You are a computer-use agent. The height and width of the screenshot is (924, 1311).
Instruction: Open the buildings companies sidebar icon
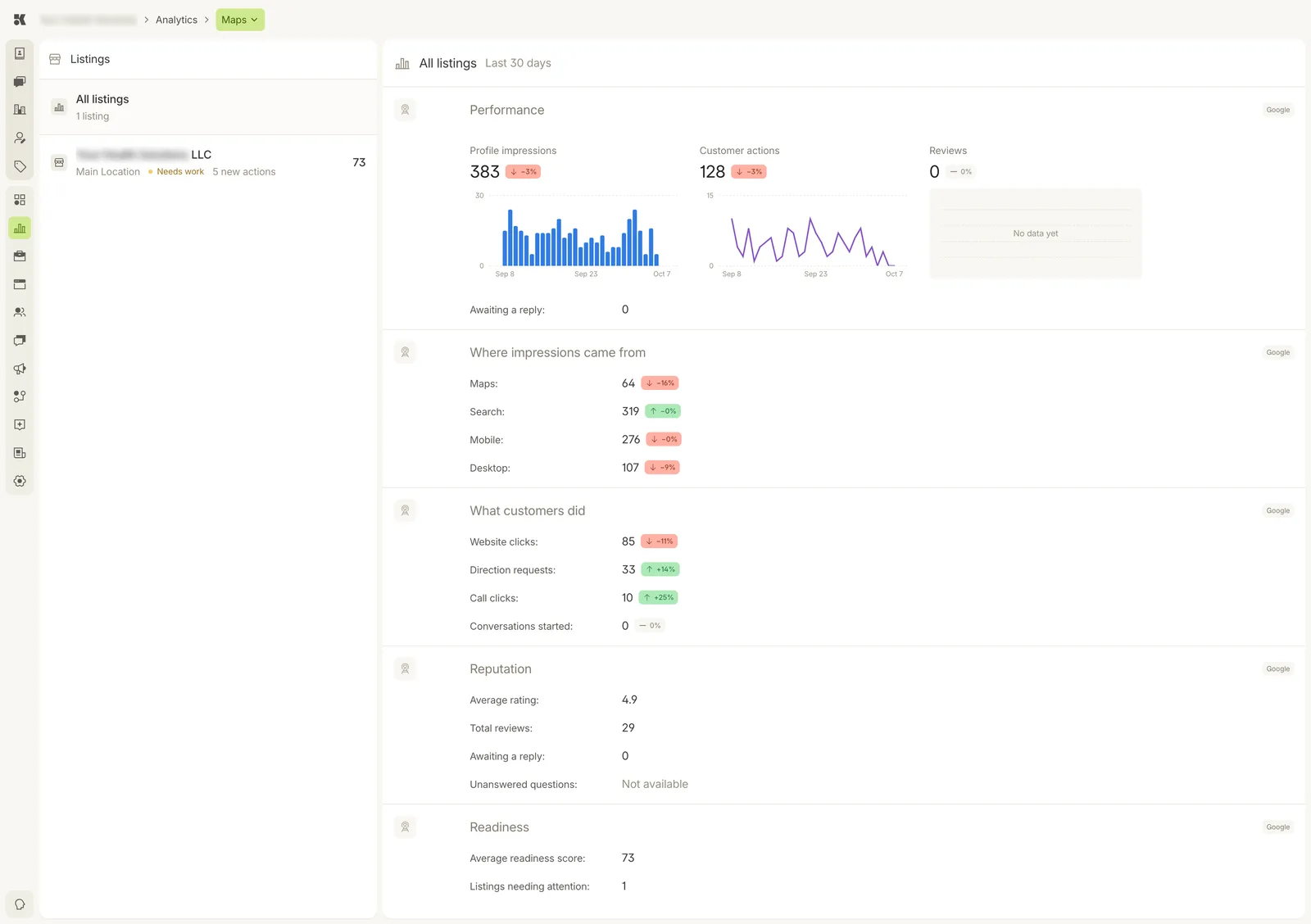20,110
